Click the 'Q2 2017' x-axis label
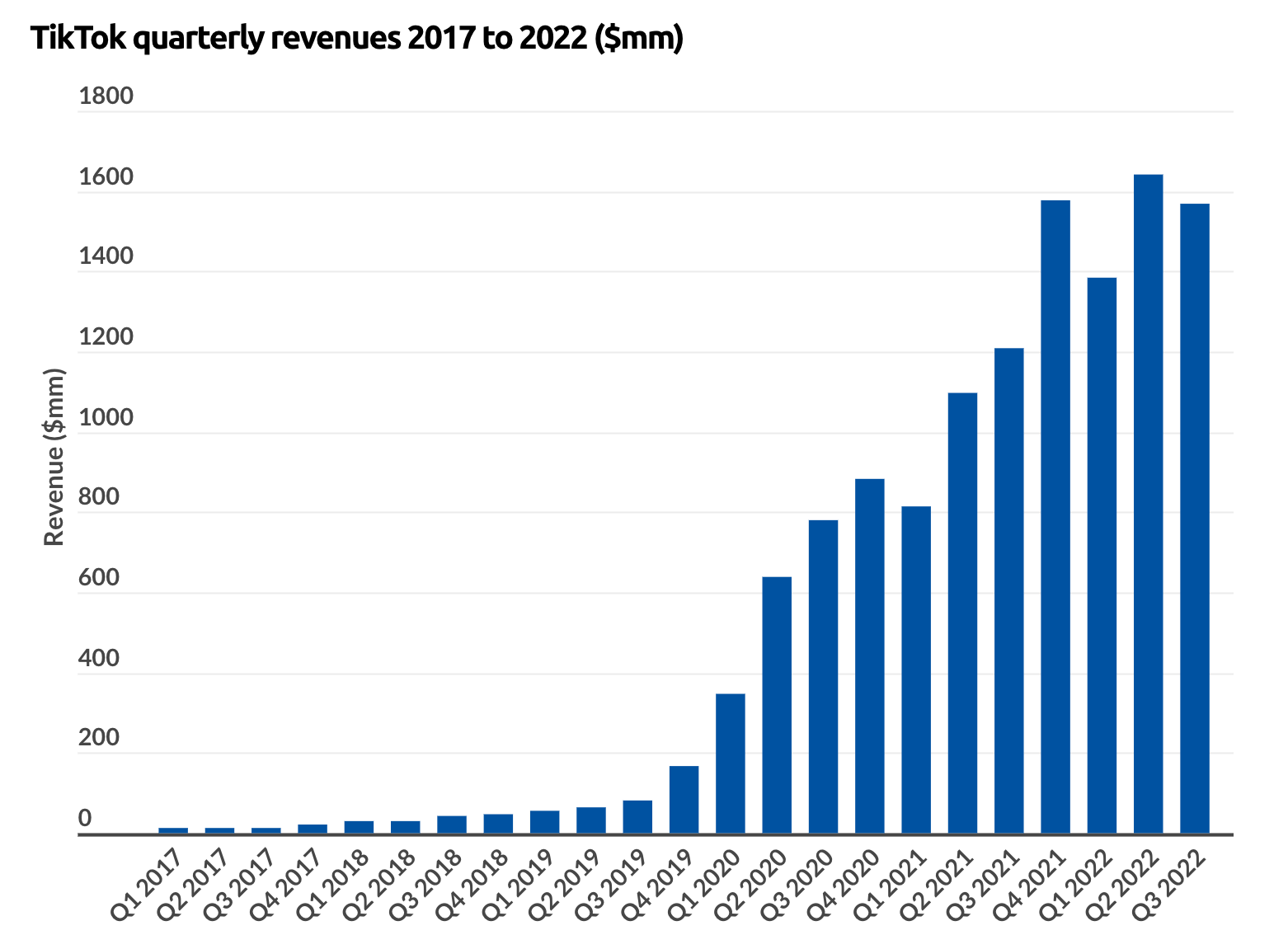The height and width of the screenshot is (935, 1288). tap(194, 886)
